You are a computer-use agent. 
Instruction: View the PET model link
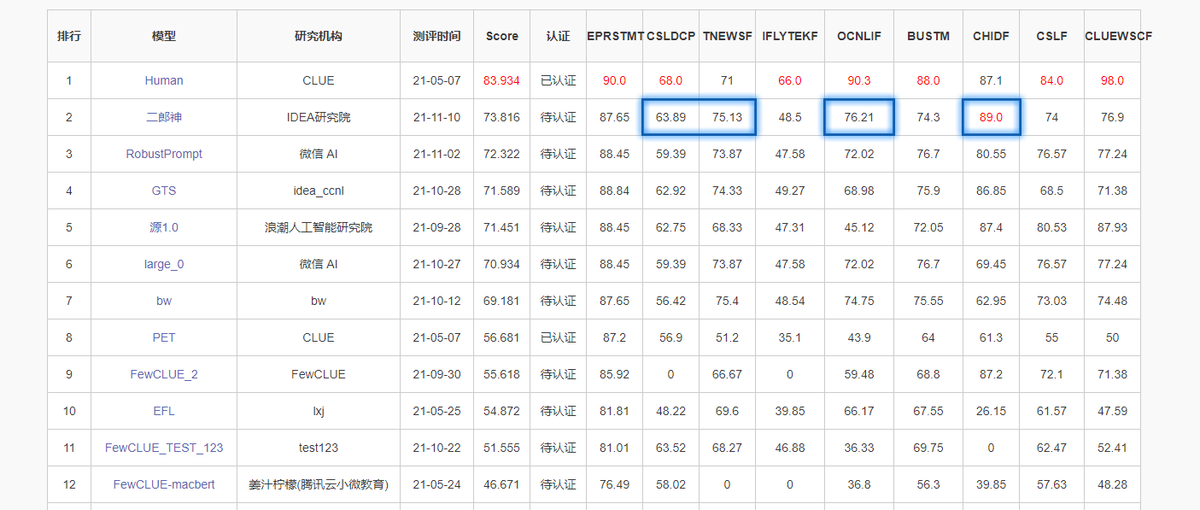(x=164, y=338)
